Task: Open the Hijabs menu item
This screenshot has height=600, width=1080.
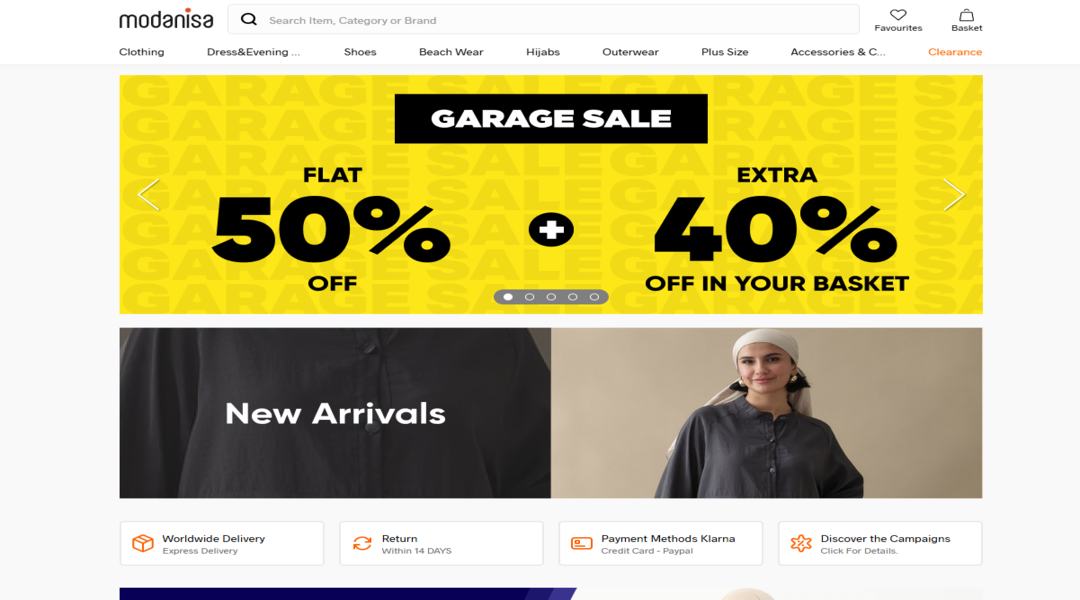Action: tap(543, 52)
